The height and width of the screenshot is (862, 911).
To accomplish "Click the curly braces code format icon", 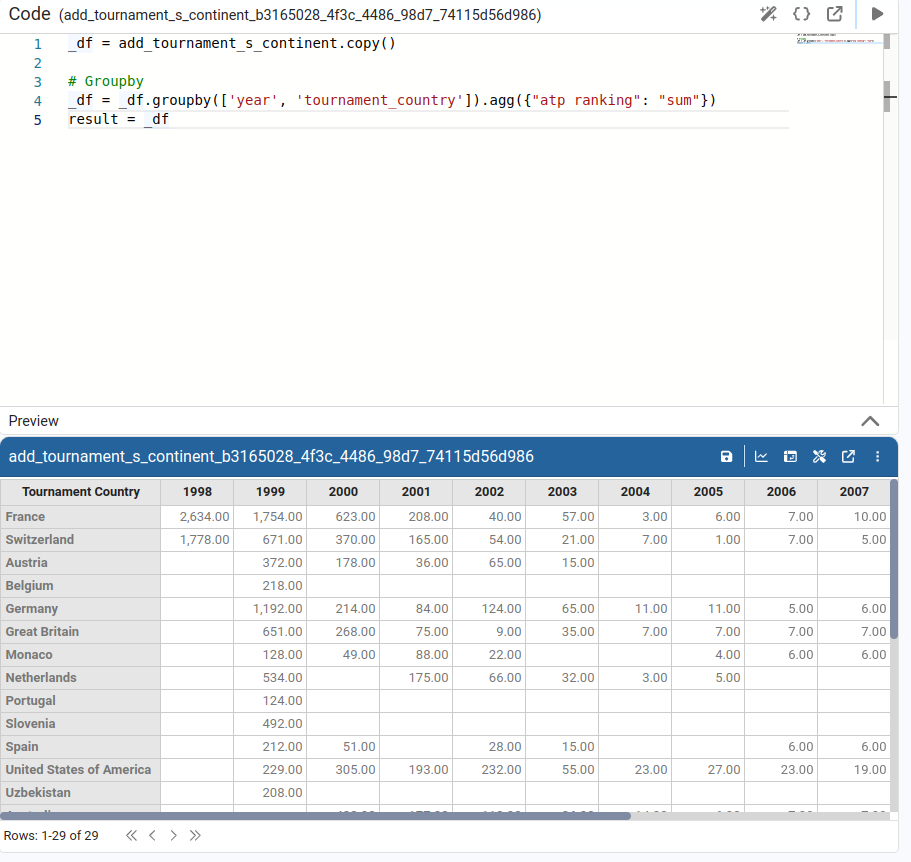I will (x=801, y=14).
